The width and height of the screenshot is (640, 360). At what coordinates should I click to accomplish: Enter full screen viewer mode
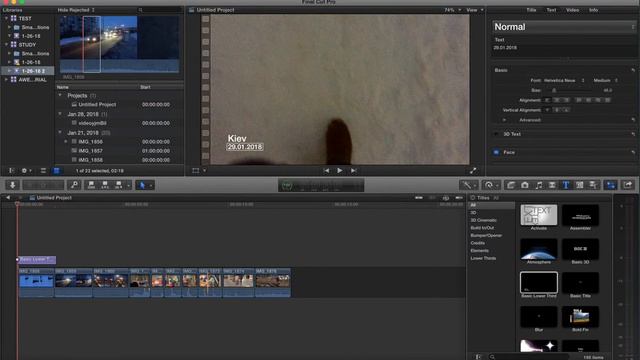473,171
